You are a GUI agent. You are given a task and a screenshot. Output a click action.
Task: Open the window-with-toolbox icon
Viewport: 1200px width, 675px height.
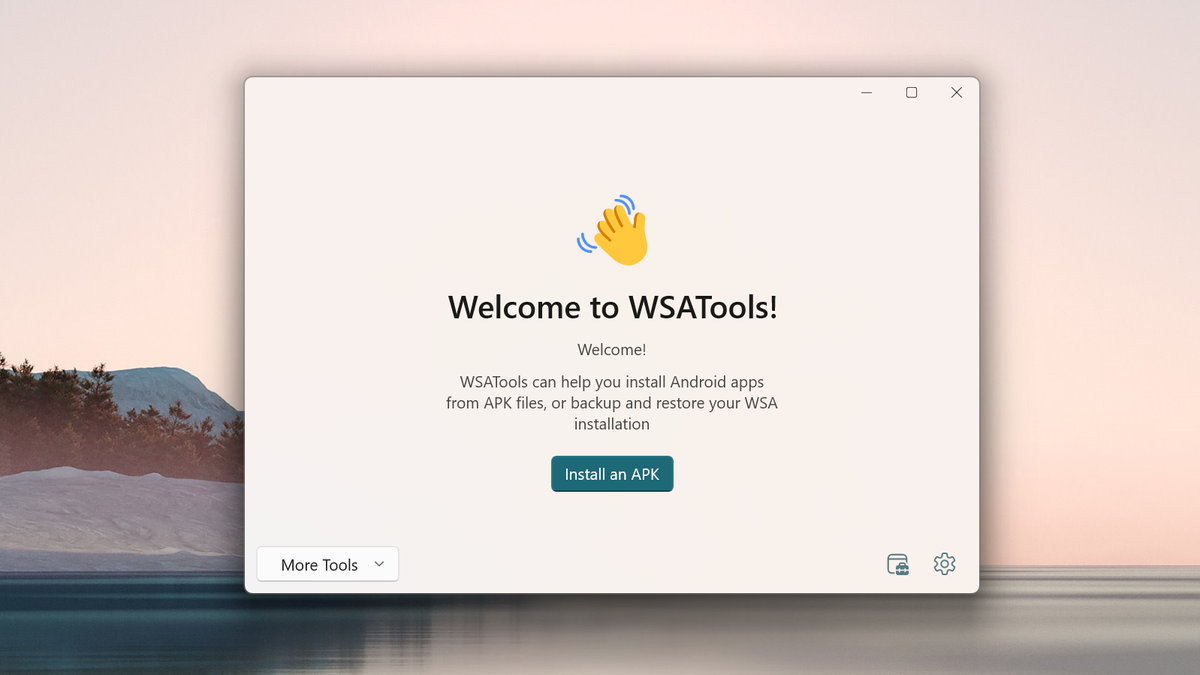pos(898,564)
